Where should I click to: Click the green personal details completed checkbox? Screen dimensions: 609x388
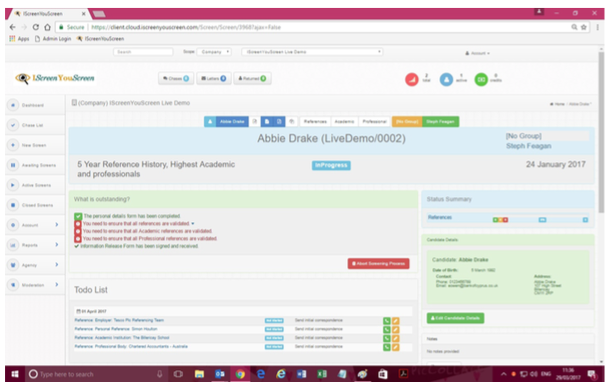coord(78,216)
